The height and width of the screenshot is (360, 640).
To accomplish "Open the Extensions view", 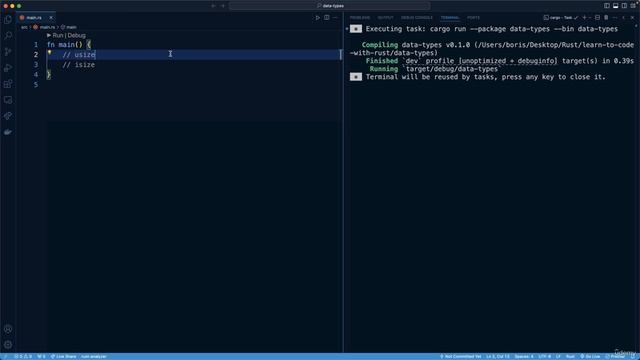I will tap(8, 84).
